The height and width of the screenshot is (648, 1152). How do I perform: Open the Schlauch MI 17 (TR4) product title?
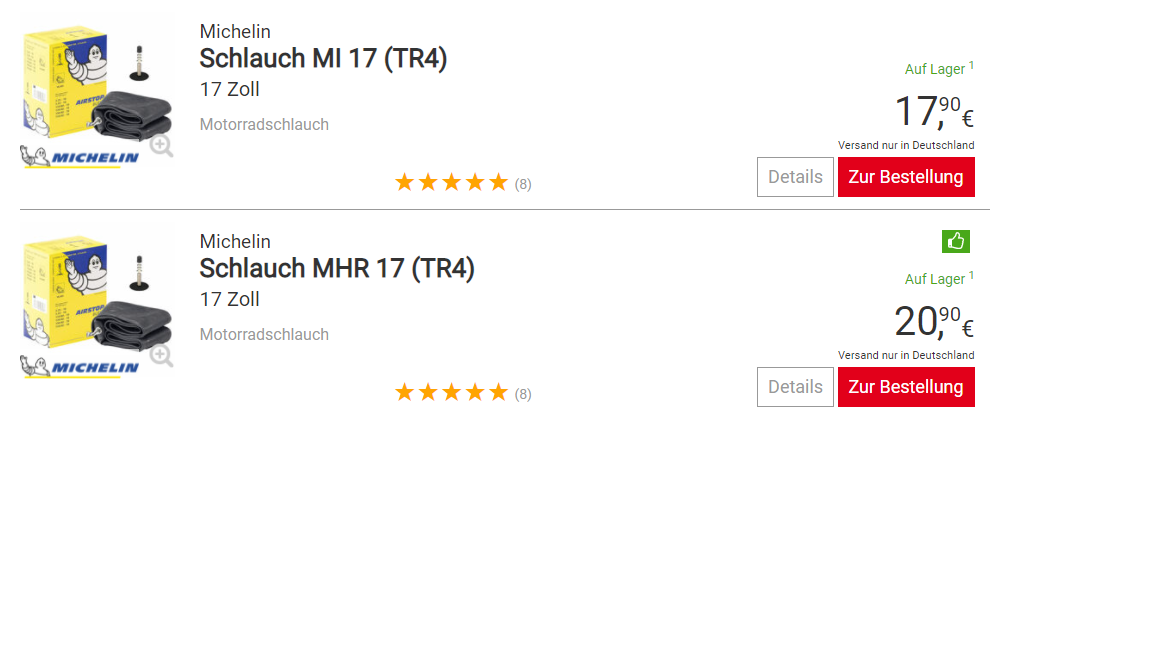click(x=323, y=58)
